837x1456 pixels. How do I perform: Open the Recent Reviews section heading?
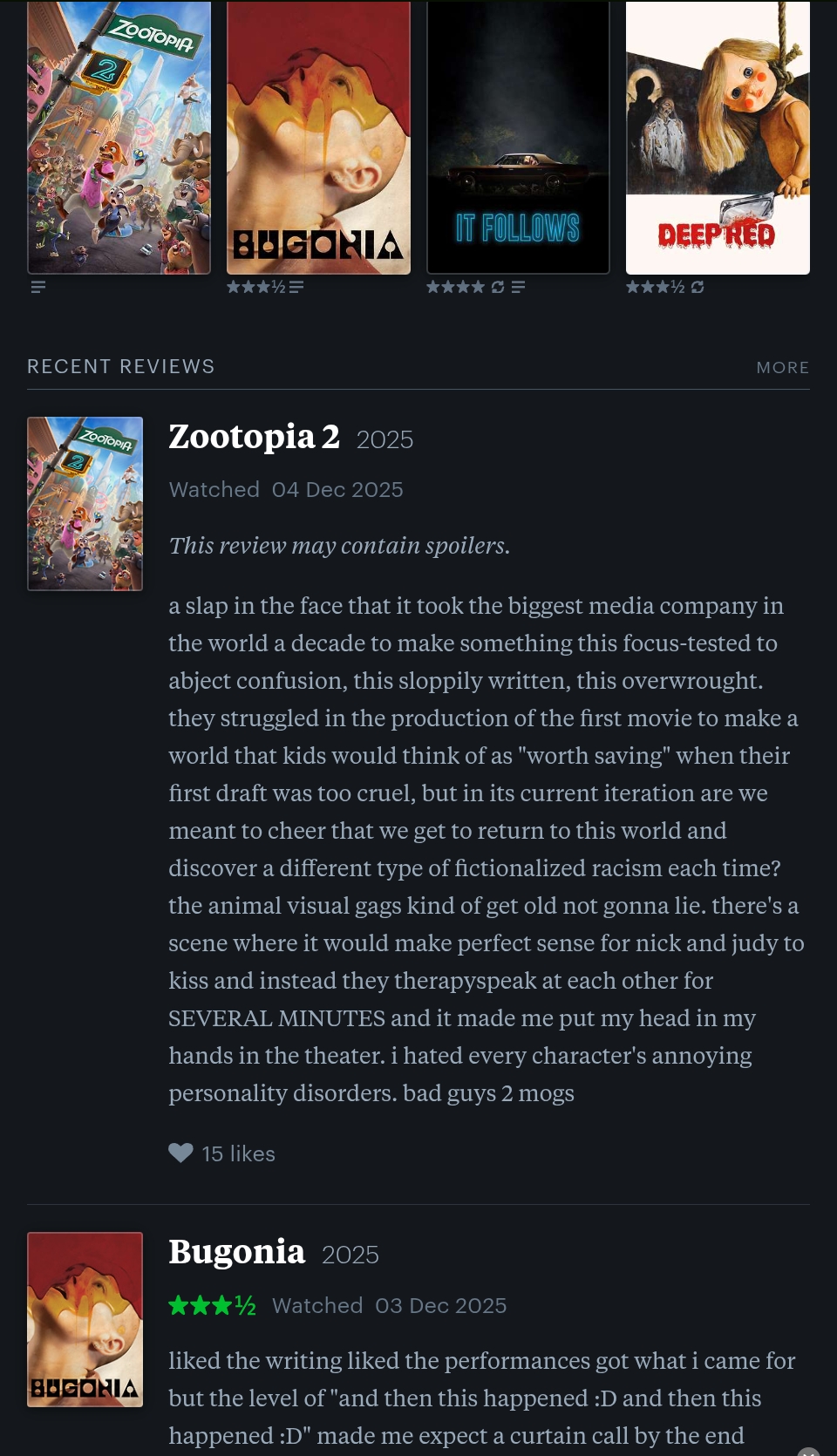pyautogui.click(x=120, y=367)
